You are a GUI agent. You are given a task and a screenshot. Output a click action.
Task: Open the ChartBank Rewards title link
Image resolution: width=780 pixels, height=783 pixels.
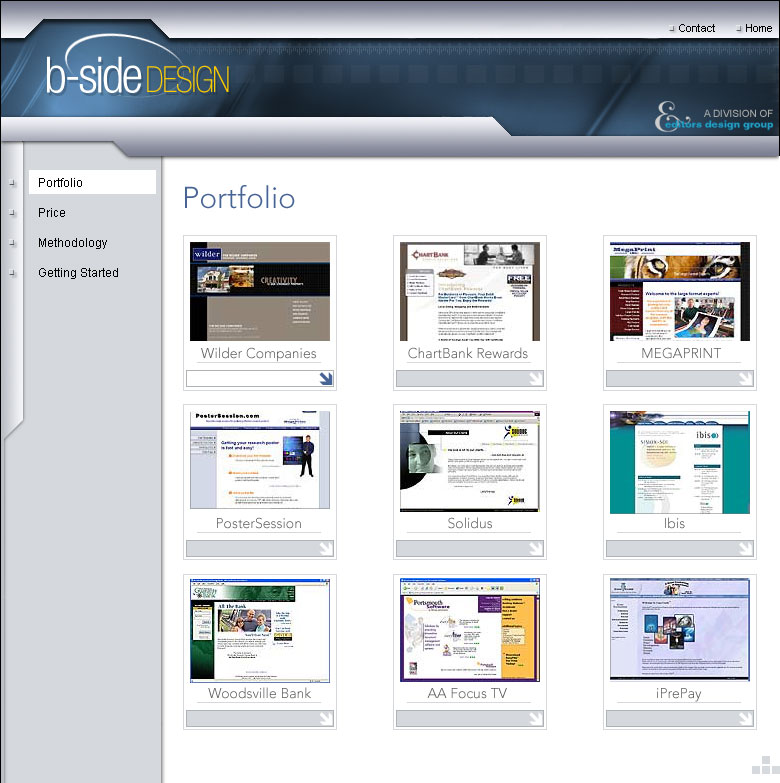tap(468, 354)
